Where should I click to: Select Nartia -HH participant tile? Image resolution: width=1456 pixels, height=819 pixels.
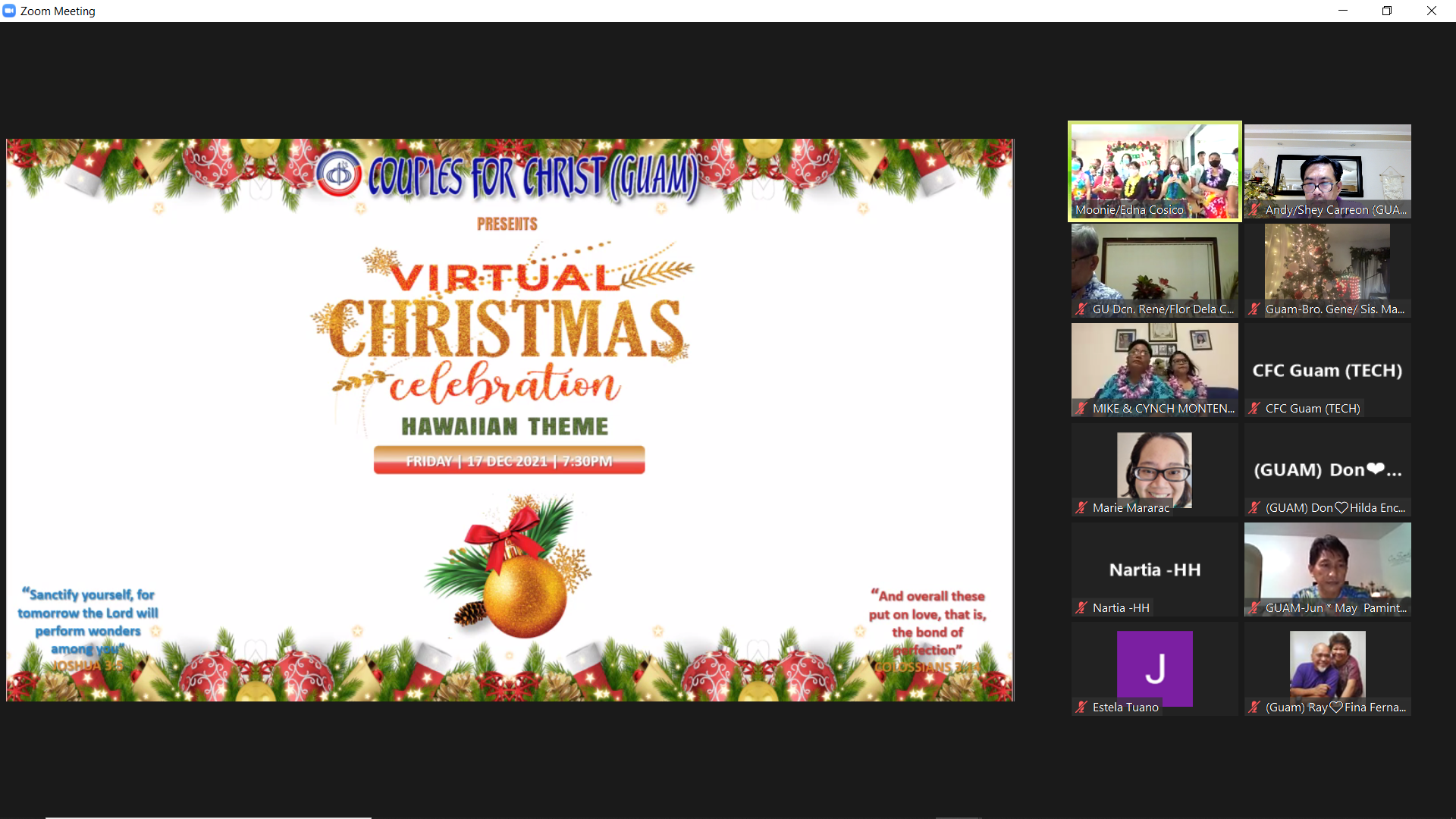click(x=1154, y=570)
